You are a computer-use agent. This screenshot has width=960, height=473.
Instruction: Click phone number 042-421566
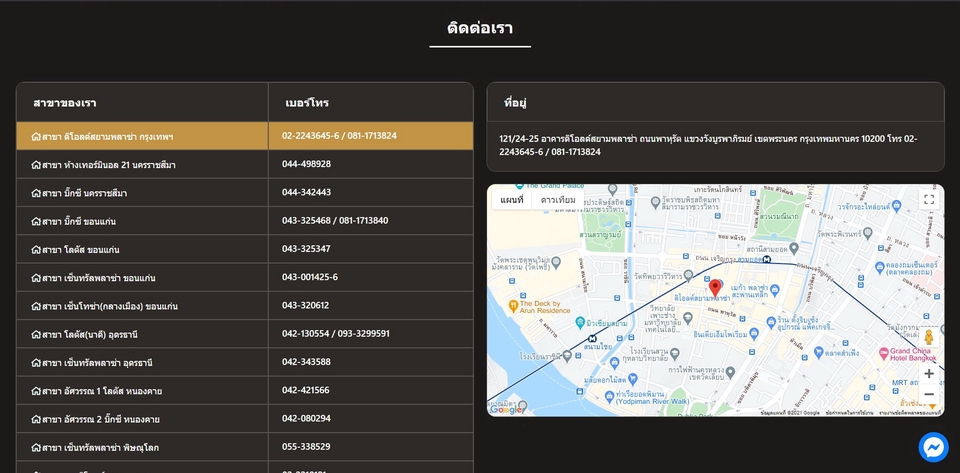(306, 390)
